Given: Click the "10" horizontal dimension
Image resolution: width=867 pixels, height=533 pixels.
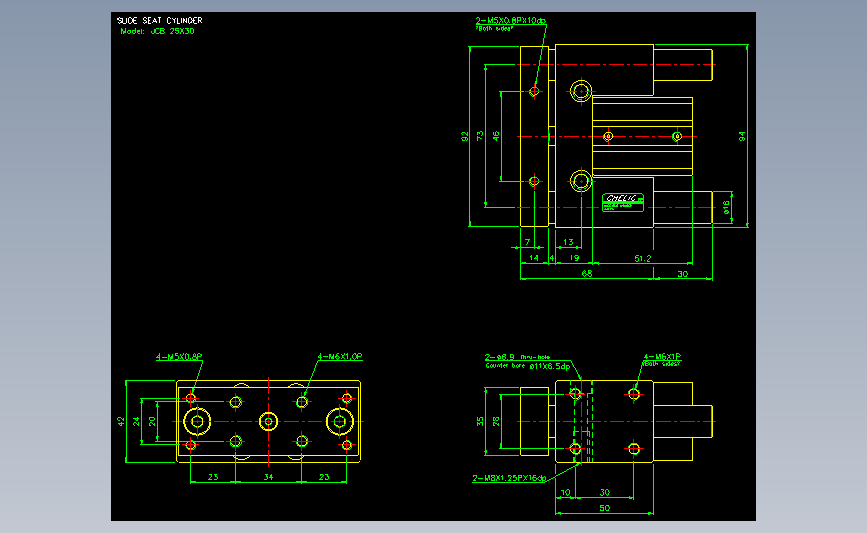Looking at the screenshot, I should click(x=566, y=492).
